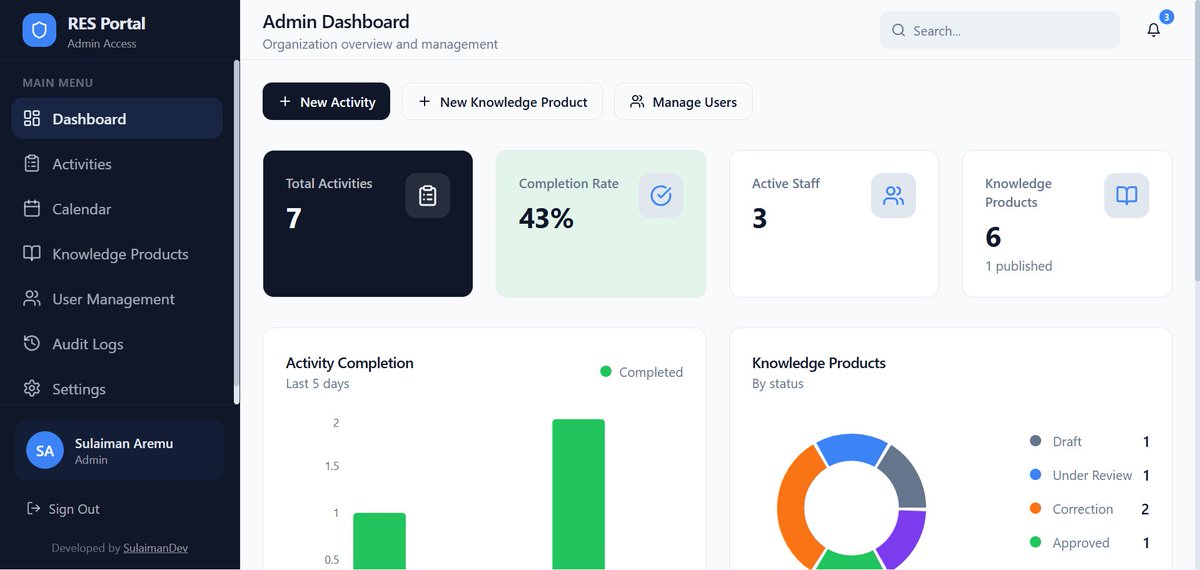The width and height of the screenshot is (1200, 570).
Task: Click the green Completed legend dot
Action: pyautogui.click(x=605, y=371)
